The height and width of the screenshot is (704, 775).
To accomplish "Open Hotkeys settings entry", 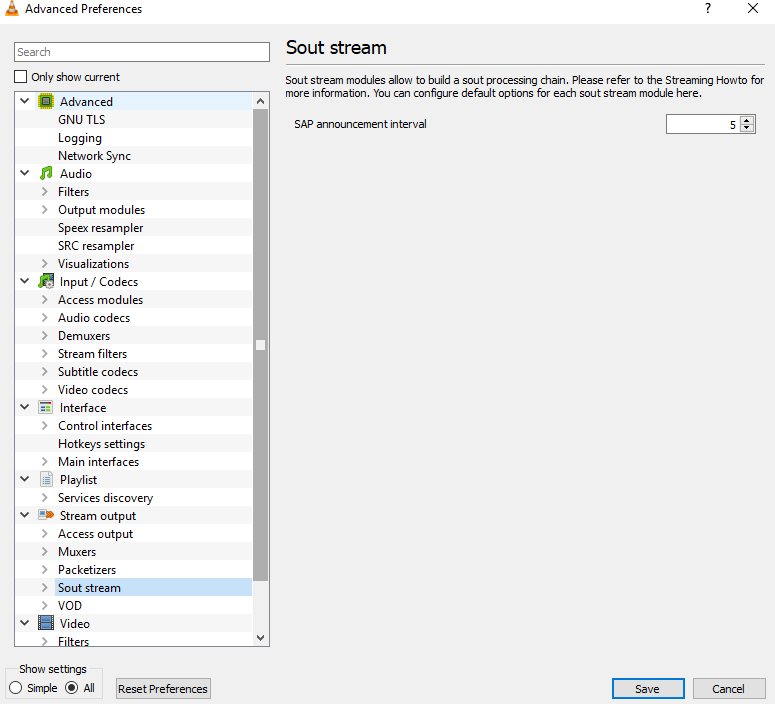I will pos(101,444).
